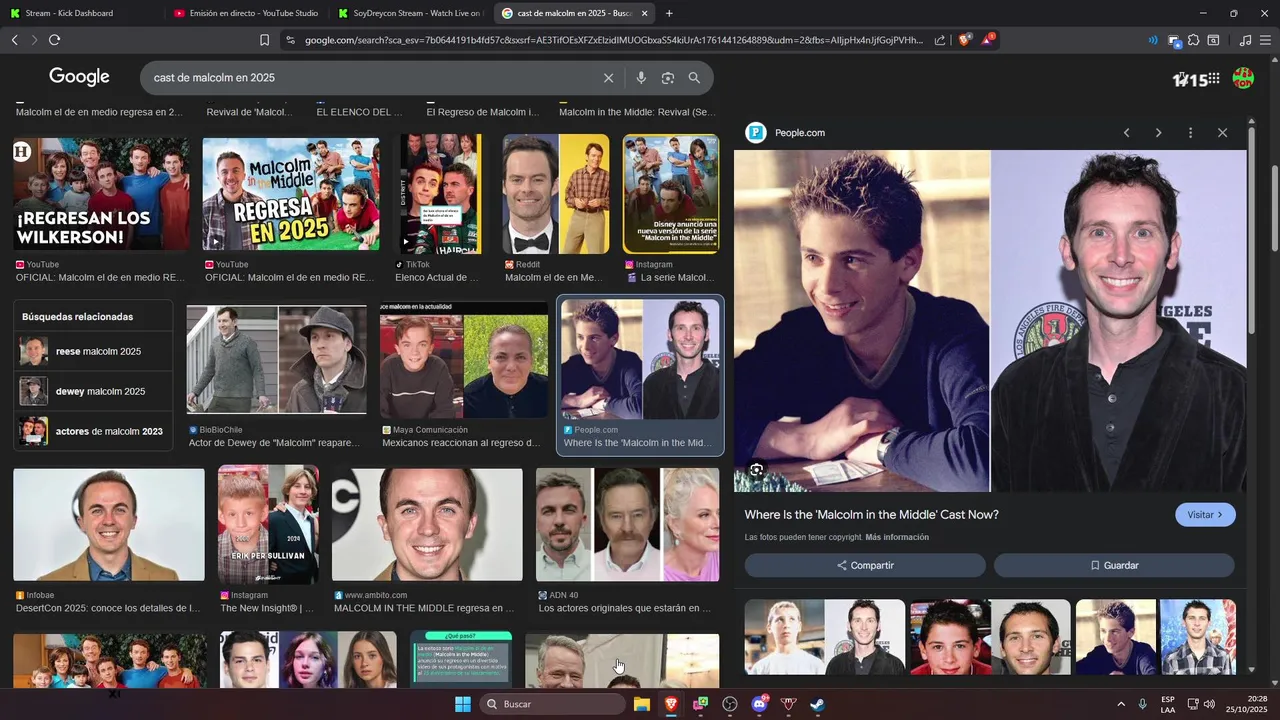Open Brave Rewards triangle icon

[x=988, y=40]
